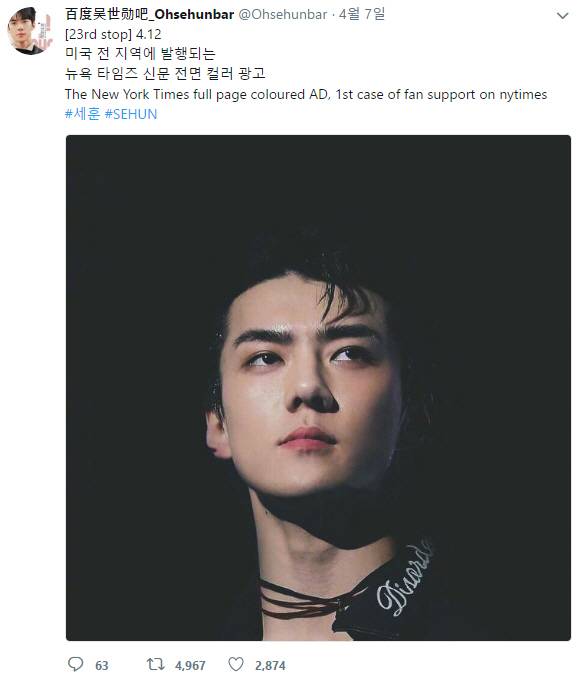Click the Dinerds logo on photo collar
Viewport: 580px width, 679px height.
(x=404, y=578)
